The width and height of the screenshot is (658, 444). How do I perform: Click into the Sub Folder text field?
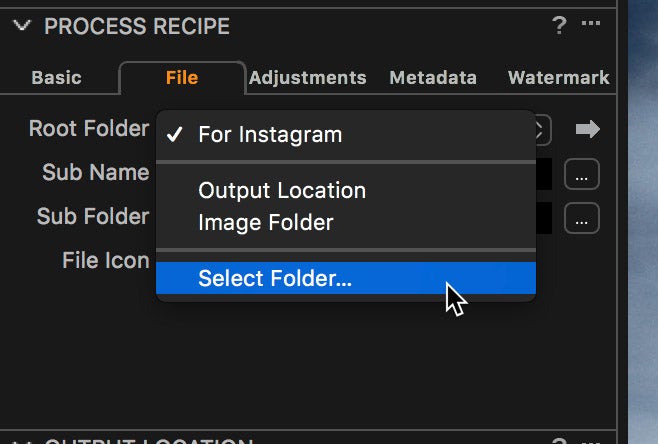(x=544, y=218)
